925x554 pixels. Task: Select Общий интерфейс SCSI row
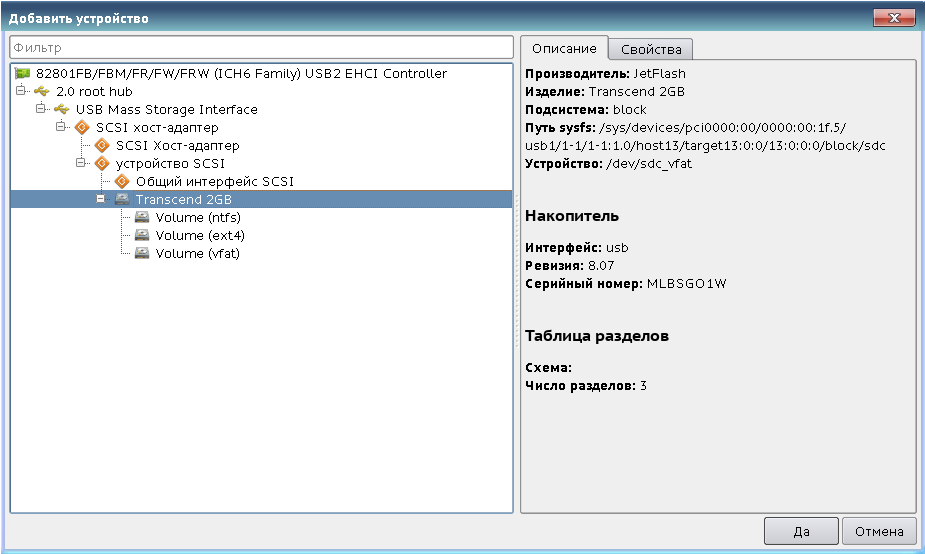[261, 181]
